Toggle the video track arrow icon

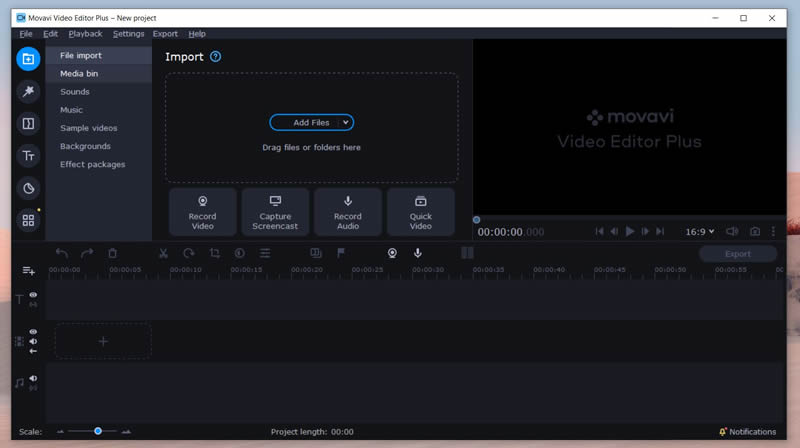[x=33, y=352]
